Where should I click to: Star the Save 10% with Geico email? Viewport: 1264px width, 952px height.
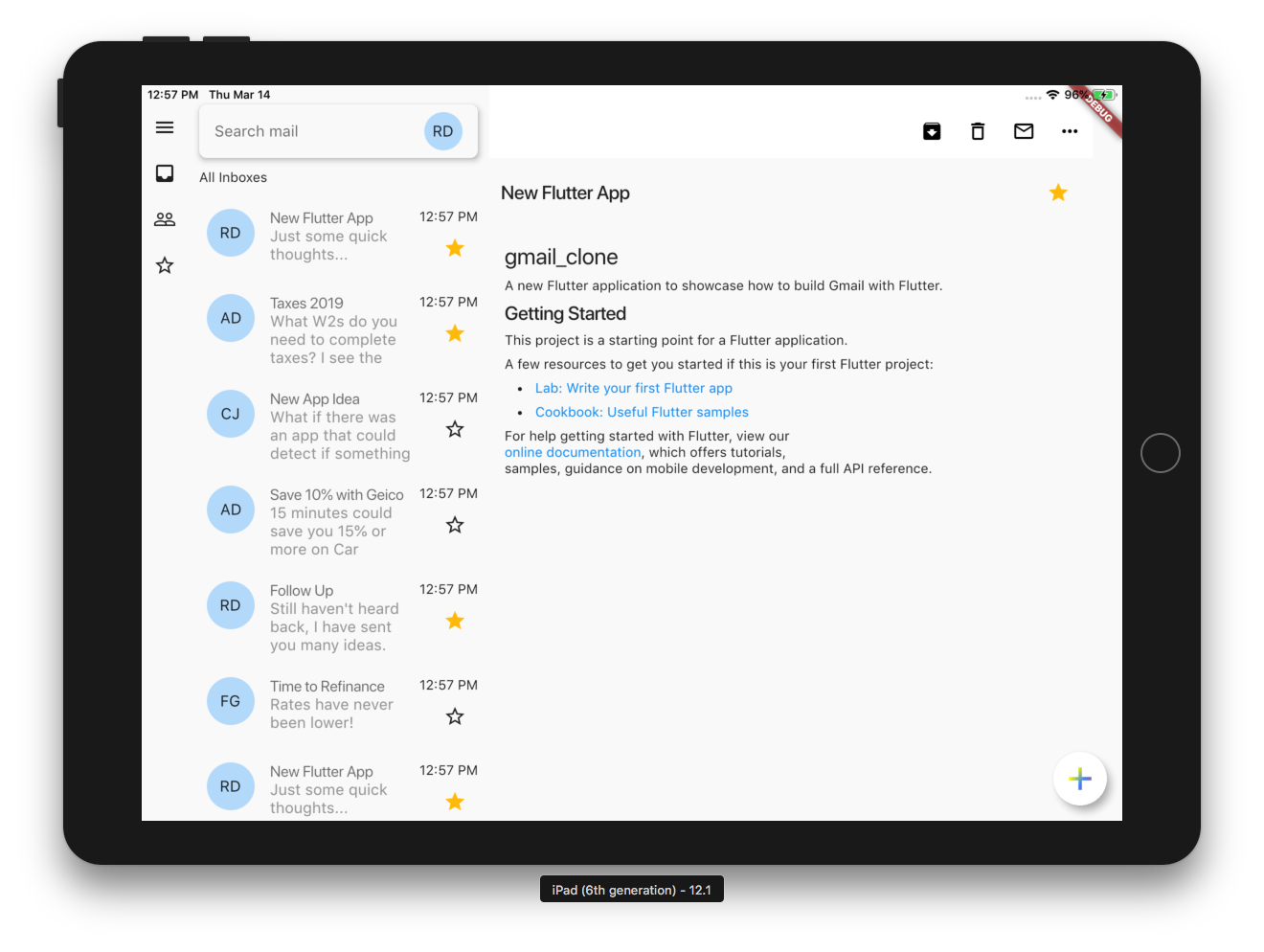click(455, 525)
